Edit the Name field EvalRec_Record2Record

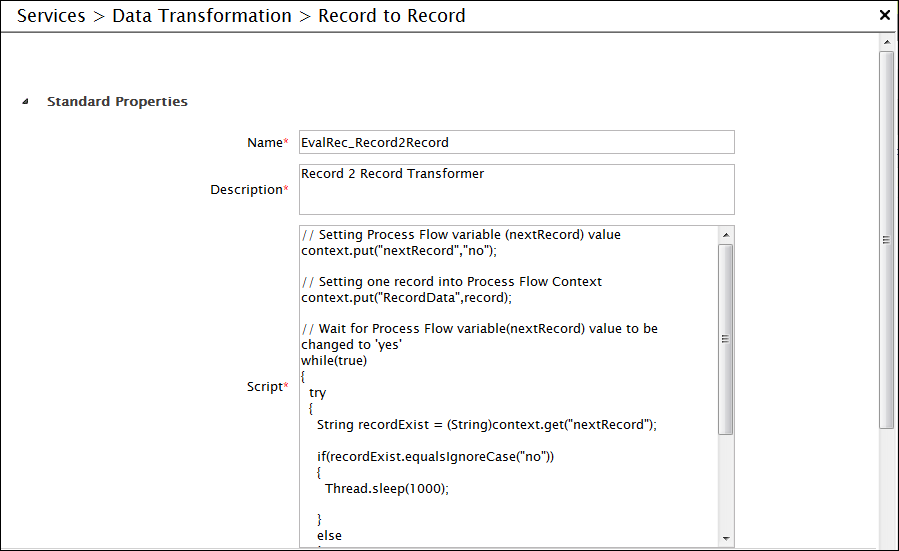coord(517,142)
